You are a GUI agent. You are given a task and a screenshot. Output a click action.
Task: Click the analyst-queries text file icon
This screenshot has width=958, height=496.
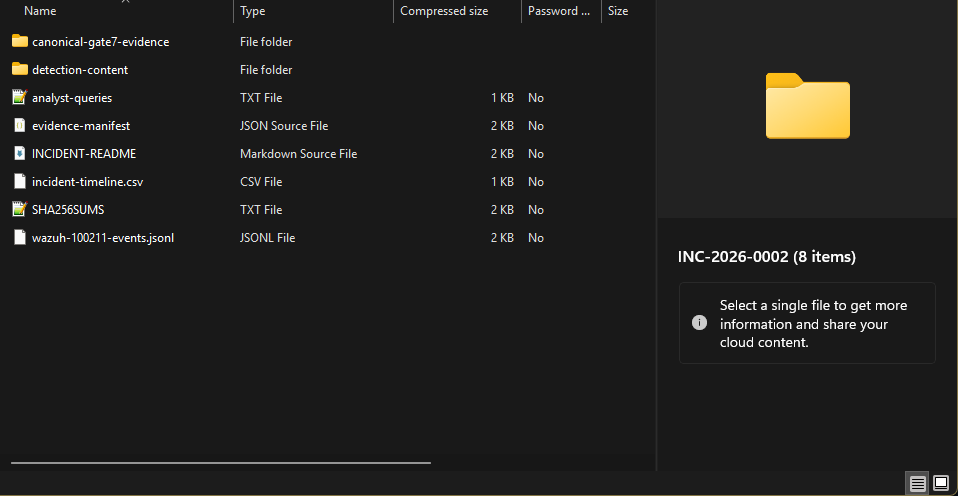pos(20,98)
